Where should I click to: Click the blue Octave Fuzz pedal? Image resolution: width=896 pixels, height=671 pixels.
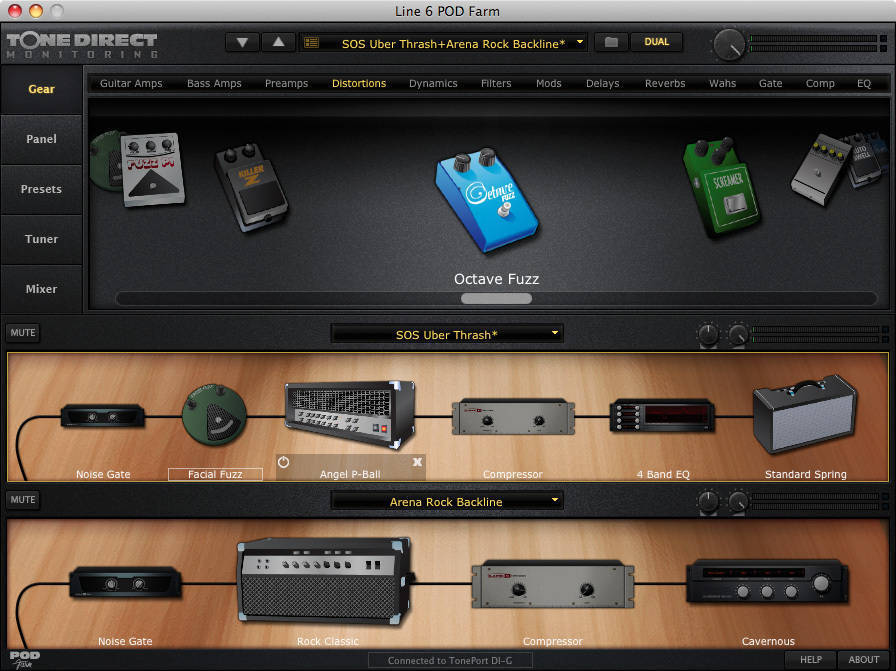click(x=485, y=199)
